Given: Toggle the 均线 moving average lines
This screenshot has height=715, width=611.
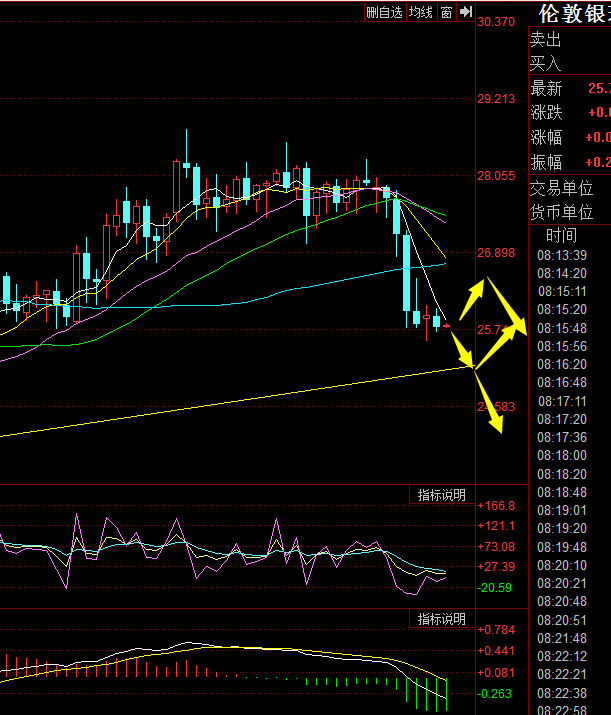Looking at the screenshot, I should point(421,12).
